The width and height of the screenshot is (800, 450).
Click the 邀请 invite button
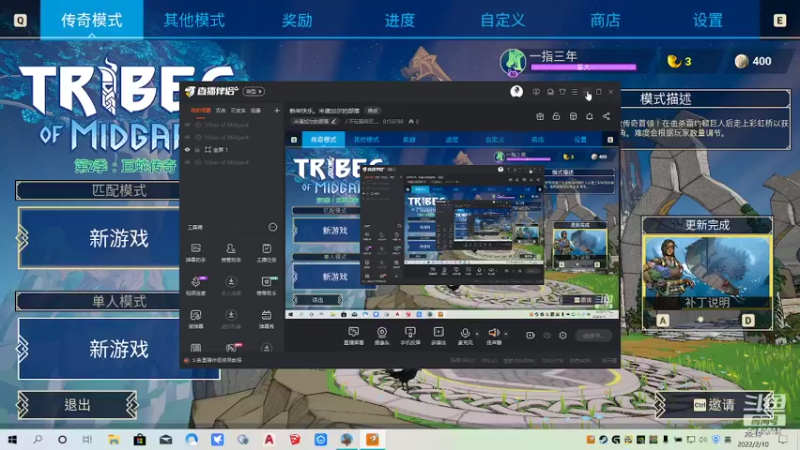click(714, 405)
